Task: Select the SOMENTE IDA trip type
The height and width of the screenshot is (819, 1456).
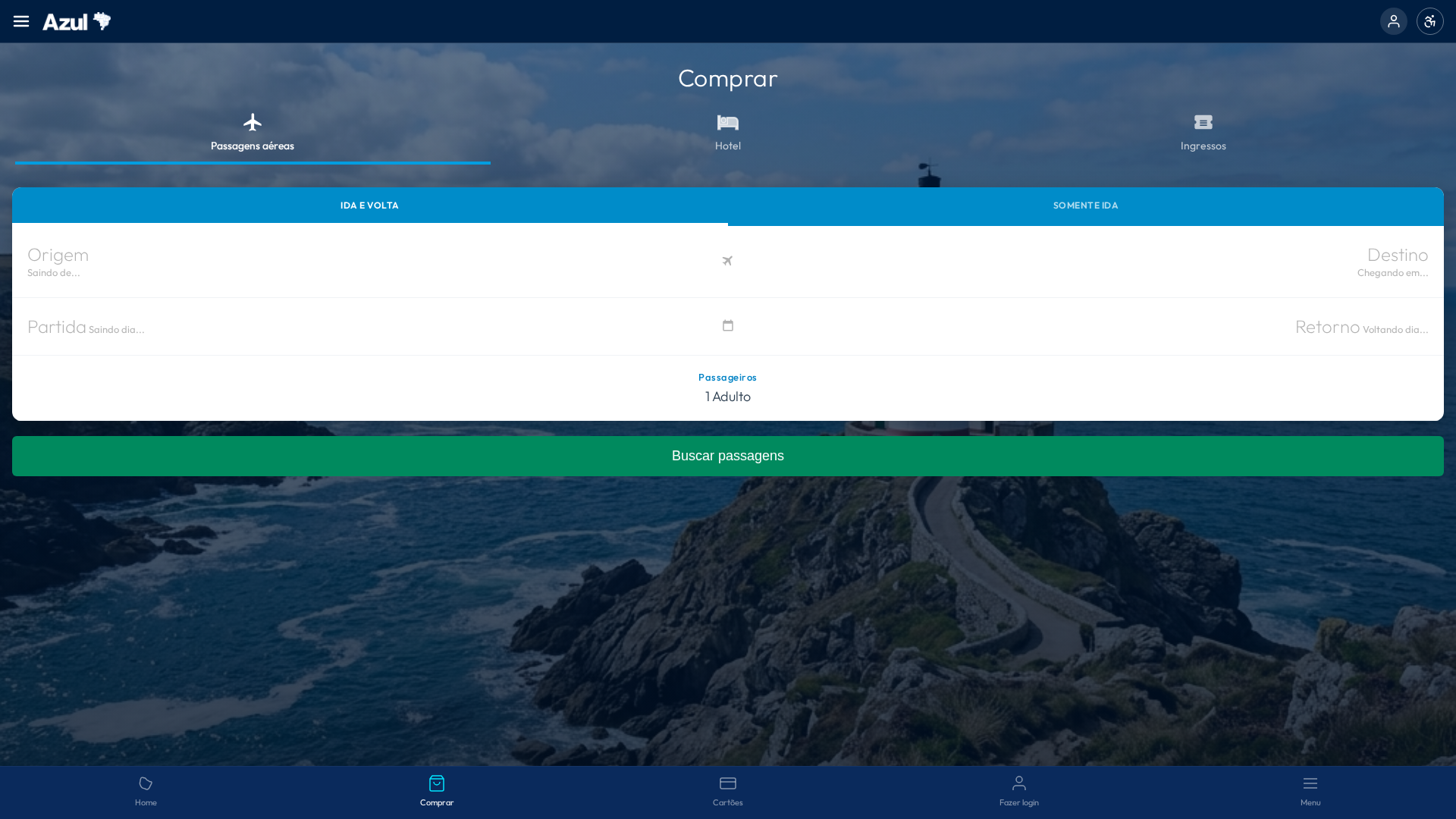Action: click(1085, 206)
